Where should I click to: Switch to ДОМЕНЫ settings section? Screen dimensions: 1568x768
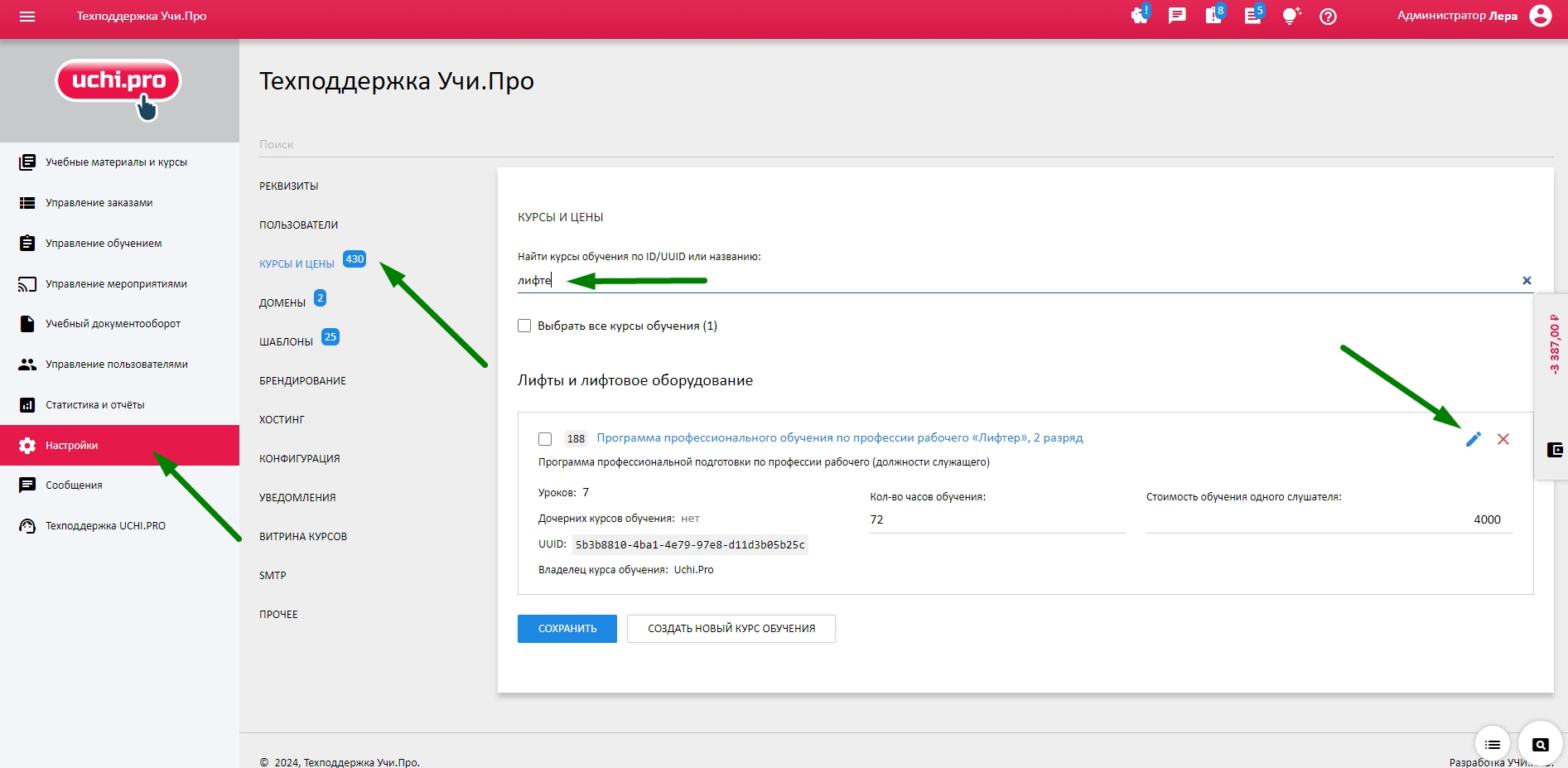click(x=282, y=303)
